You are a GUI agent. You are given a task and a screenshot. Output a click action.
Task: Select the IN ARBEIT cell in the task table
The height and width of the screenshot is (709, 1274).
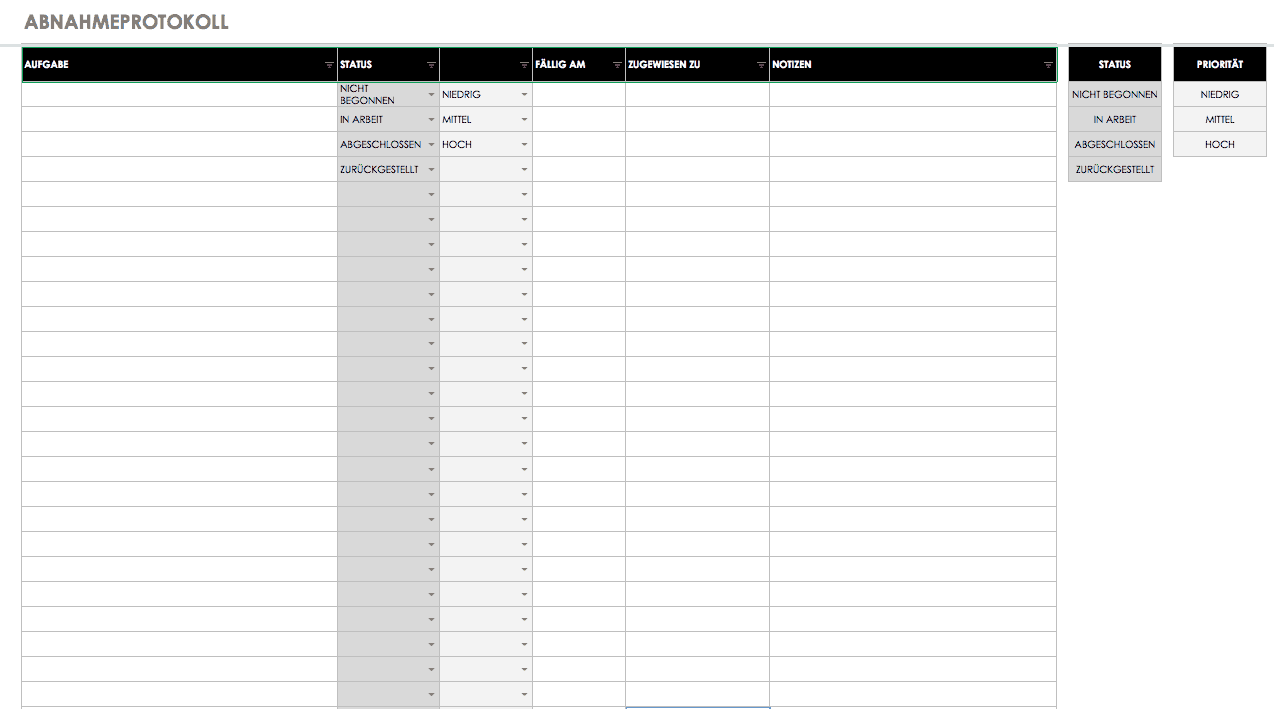pos(389,120)
